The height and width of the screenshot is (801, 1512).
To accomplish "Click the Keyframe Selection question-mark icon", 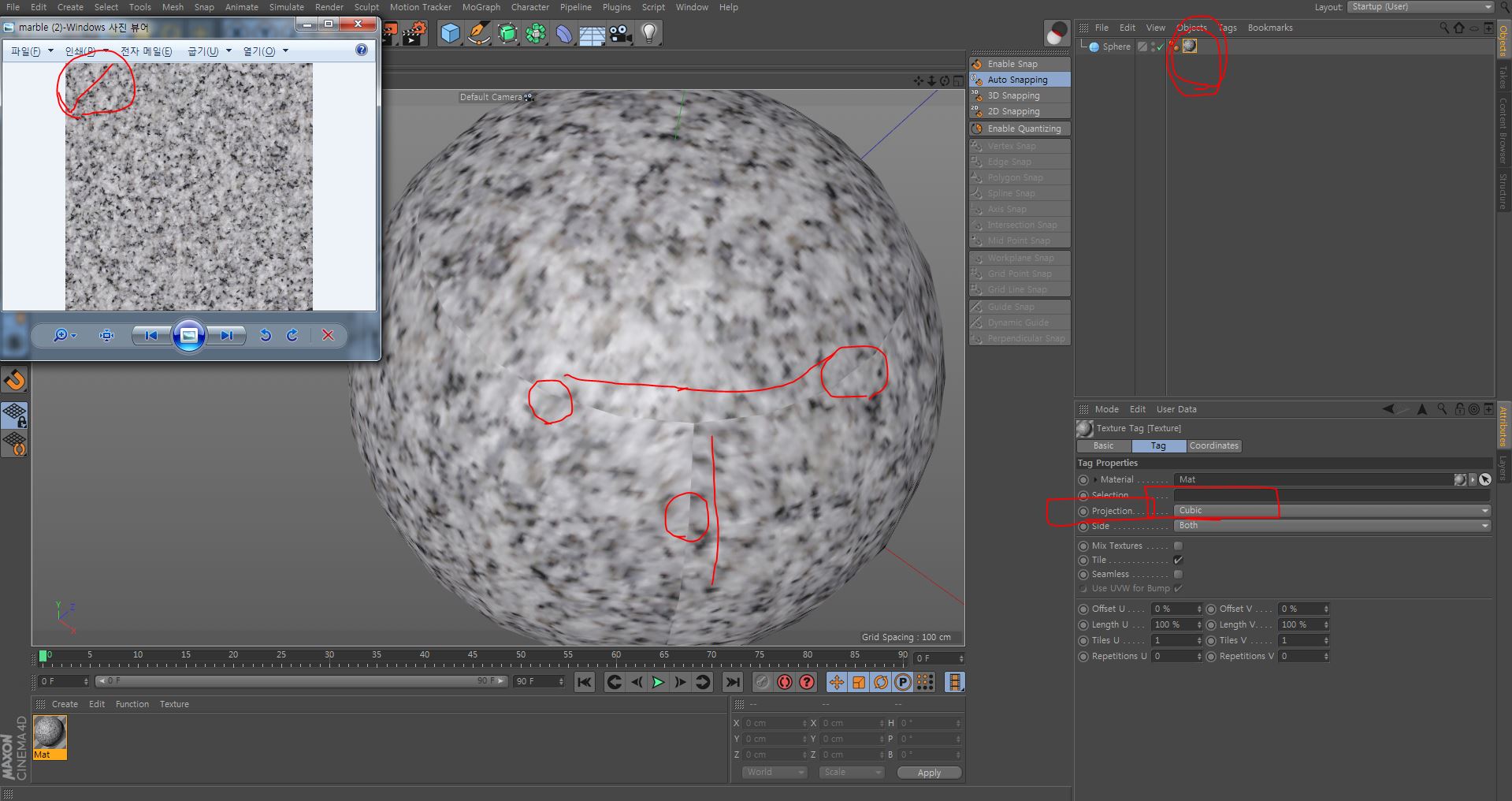I will 807,682.
